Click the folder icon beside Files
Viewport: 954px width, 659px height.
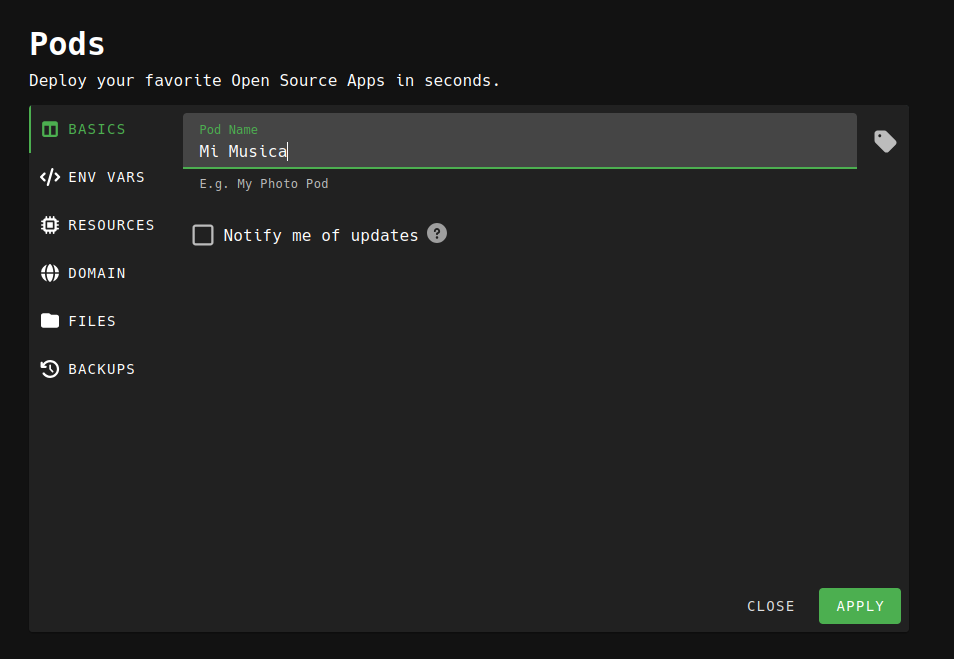pos(50,321)
